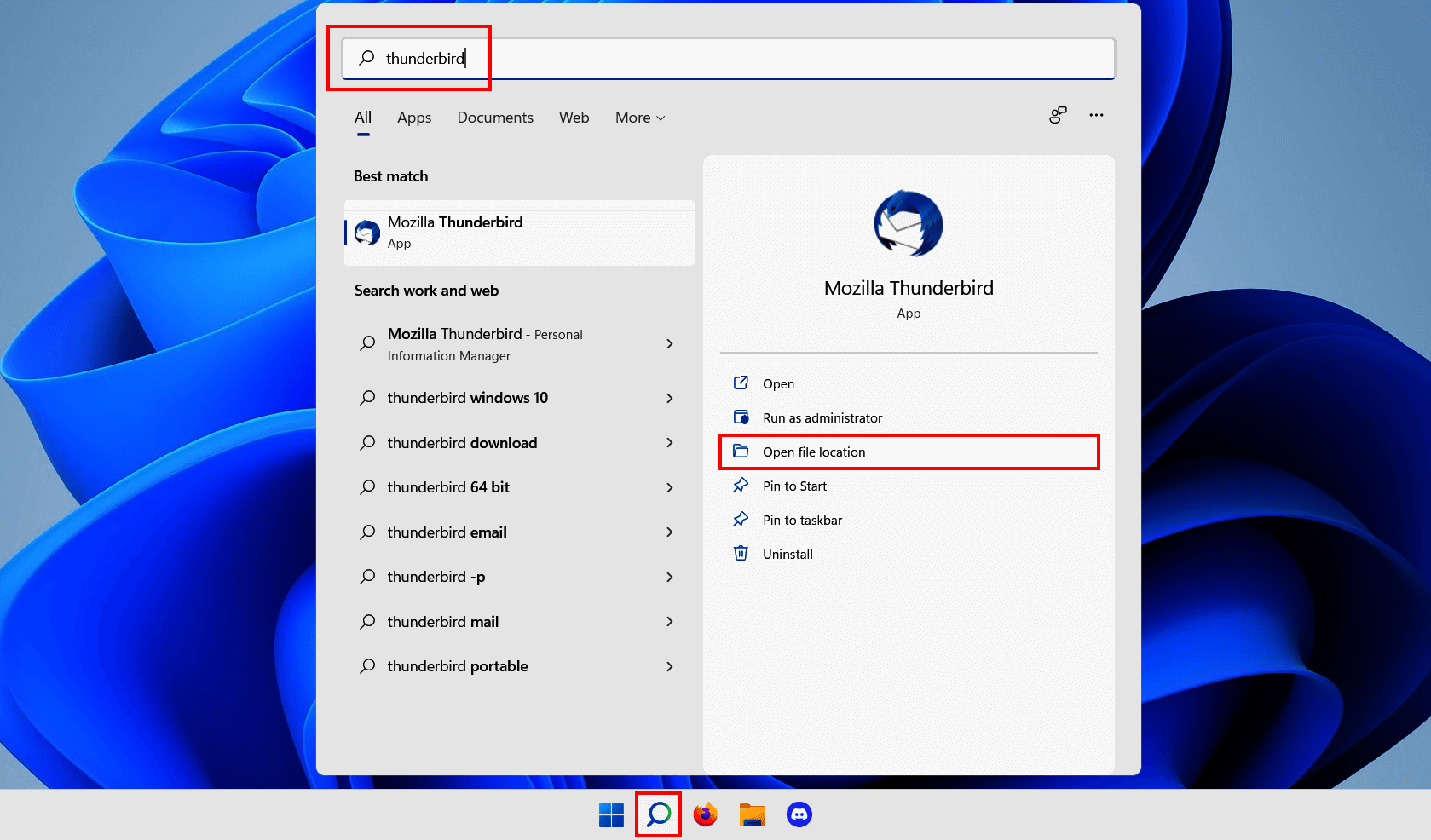Open the search account options icon
The height and width of the screenshot is (840, 1431).
(1058, 115)
